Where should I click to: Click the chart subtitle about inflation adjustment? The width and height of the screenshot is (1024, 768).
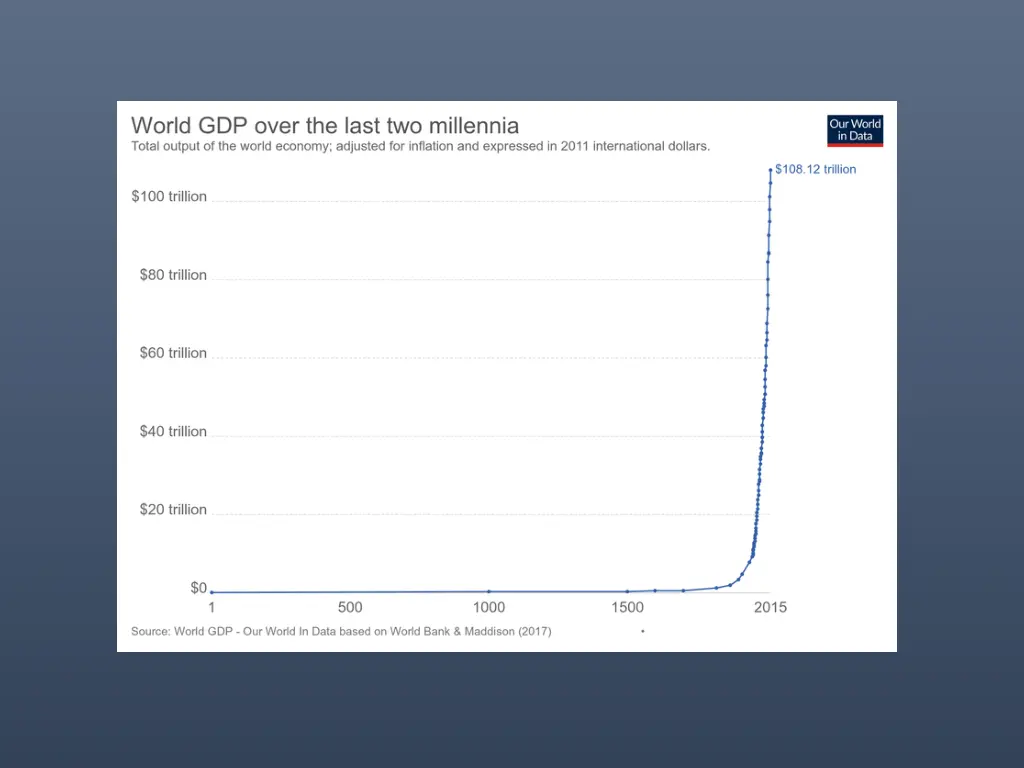pos(421,146)
